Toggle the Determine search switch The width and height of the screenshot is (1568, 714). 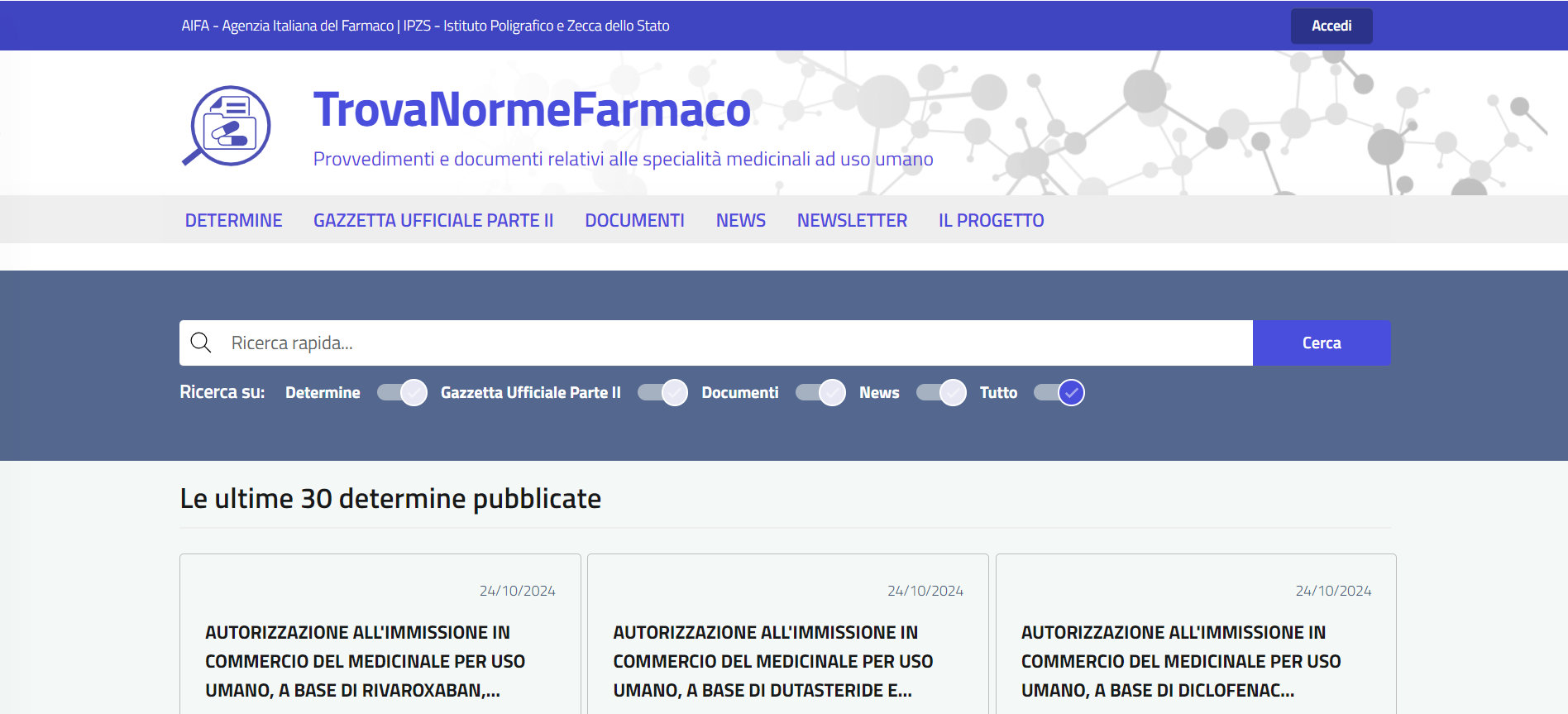click(402, 392)
